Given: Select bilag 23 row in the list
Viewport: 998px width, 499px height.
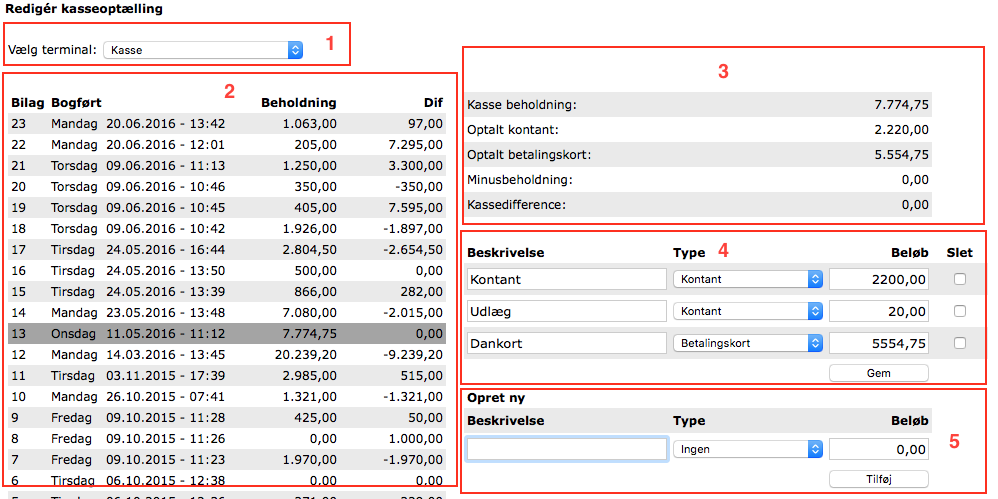Looking at the screenshot, I should [x=227, y=123].
